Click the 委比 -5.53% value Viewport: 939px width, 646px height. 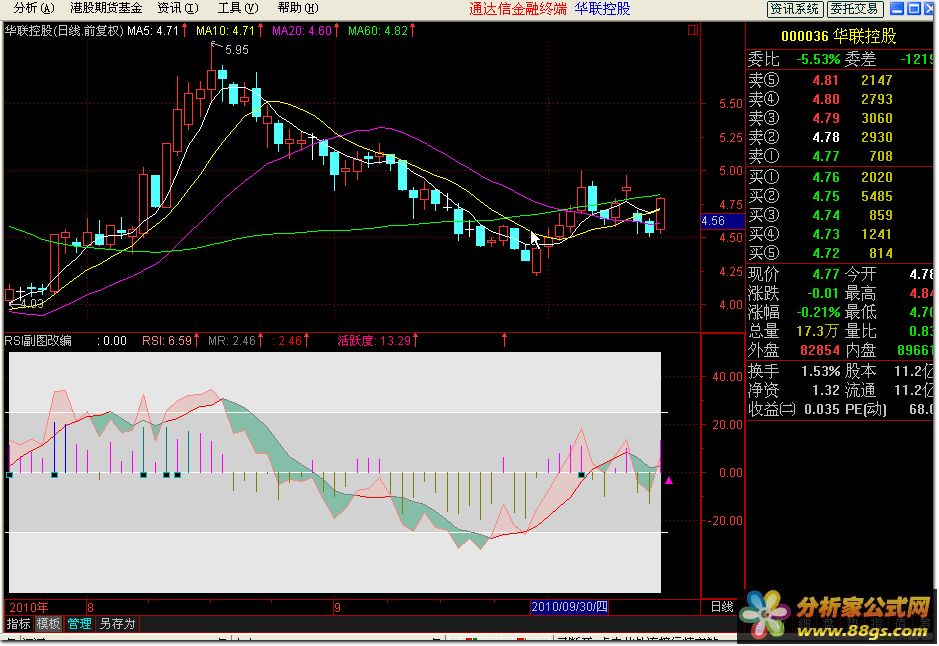tap(818, 59)
